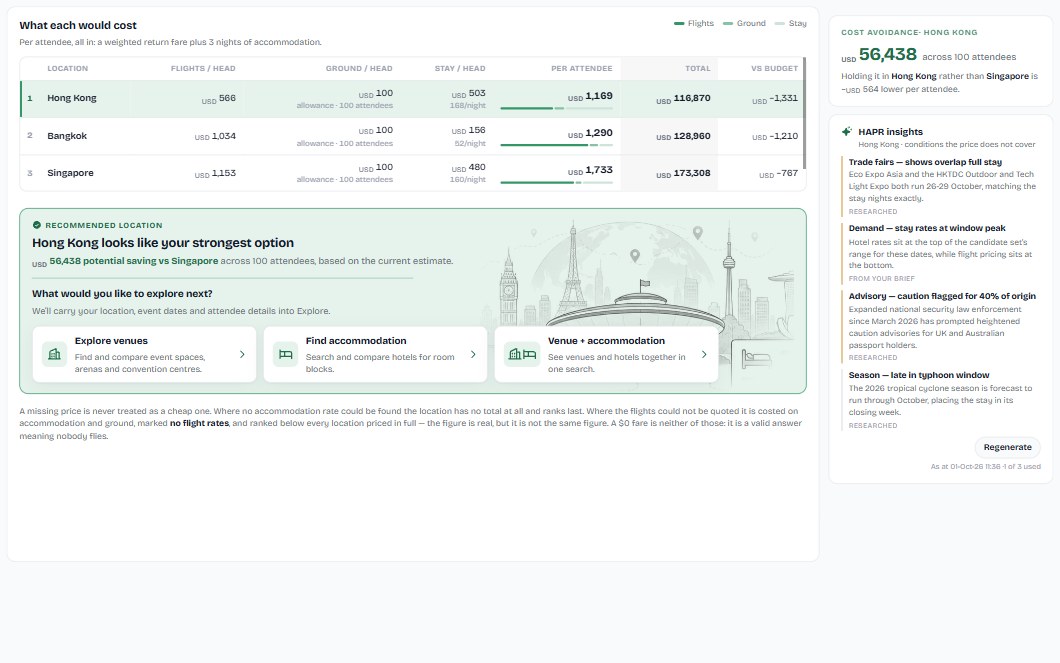Click the Venue + accommodation combined icon
Viewport: 1060px width, 663px height.
point(522,354)
